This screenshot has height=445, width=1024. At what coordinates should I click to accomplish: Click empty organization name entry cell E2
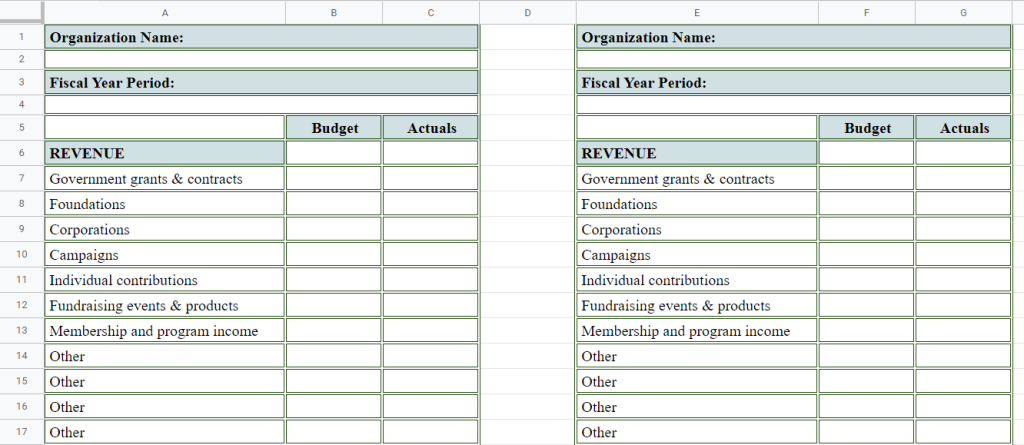click(x=793, y=59)
